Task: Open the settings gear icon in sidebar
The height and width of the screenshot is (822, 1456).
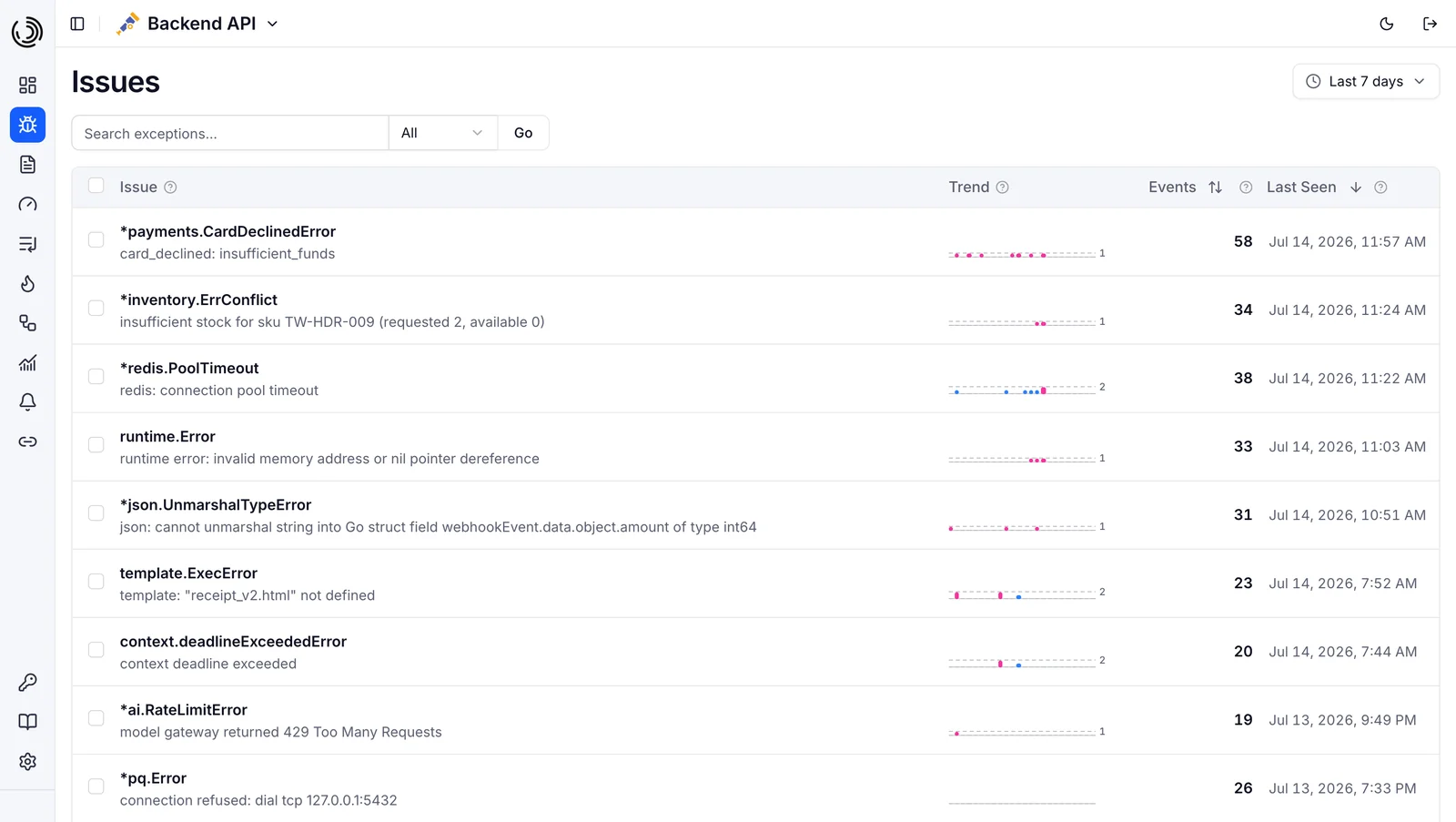Action: pyautogui.click(x=27, y=762)
